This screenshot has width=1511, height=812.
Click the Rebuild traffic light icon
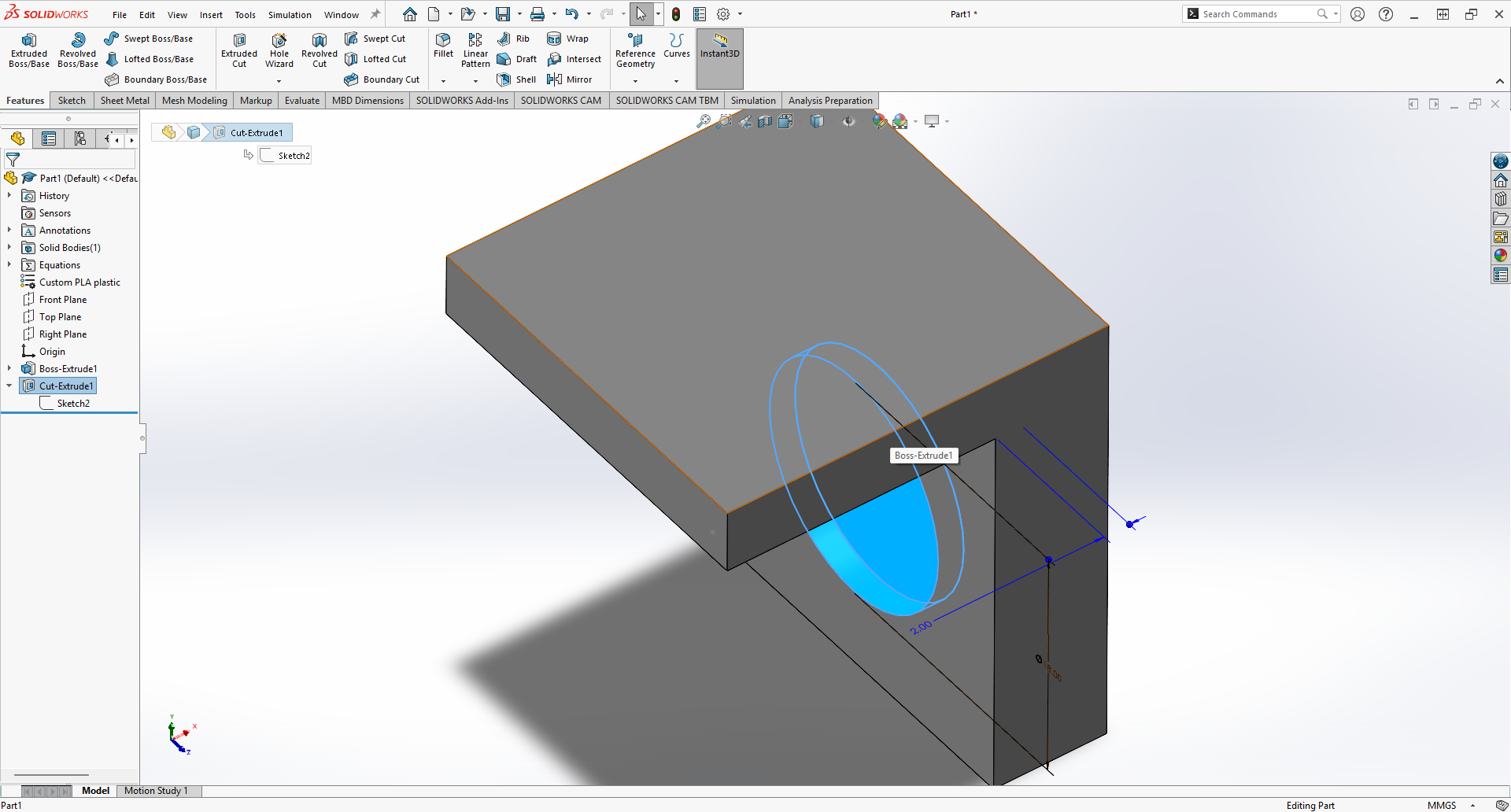pyautogui.click(x=676, y=14)
